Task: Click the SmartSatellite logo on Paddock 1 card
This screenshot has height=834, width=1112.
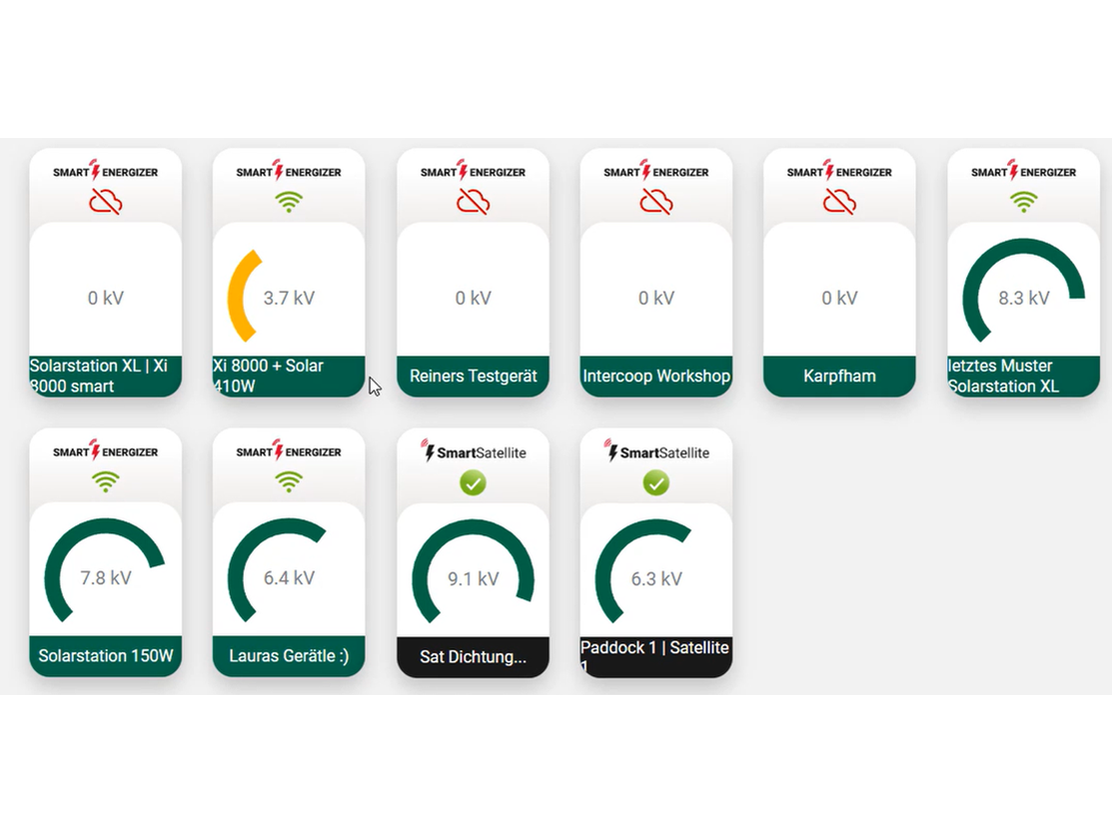Action: coord(656,452)
